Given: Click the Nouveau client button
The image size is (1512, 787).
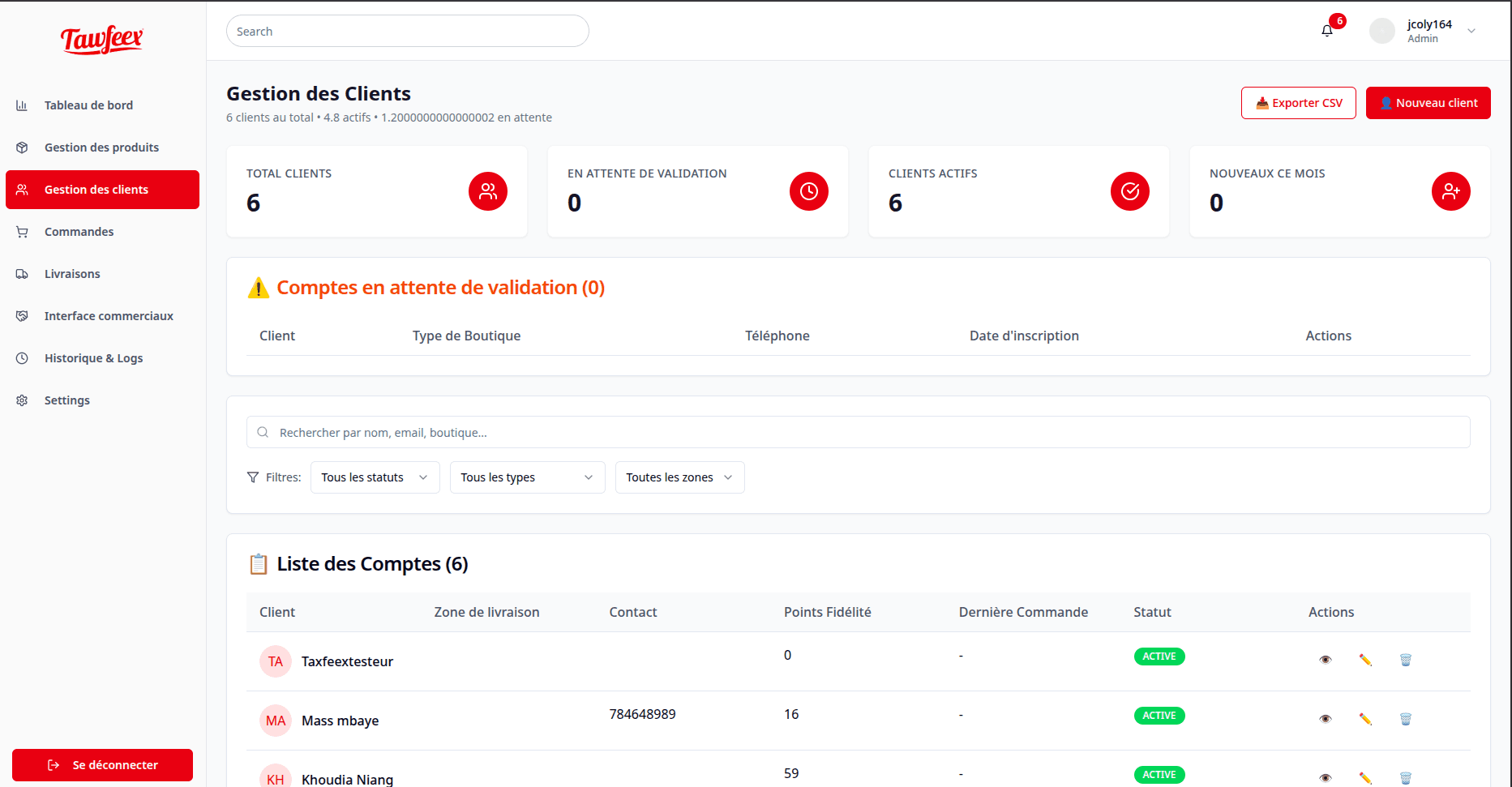Looking at the screenshot, I should point(1428,103).
